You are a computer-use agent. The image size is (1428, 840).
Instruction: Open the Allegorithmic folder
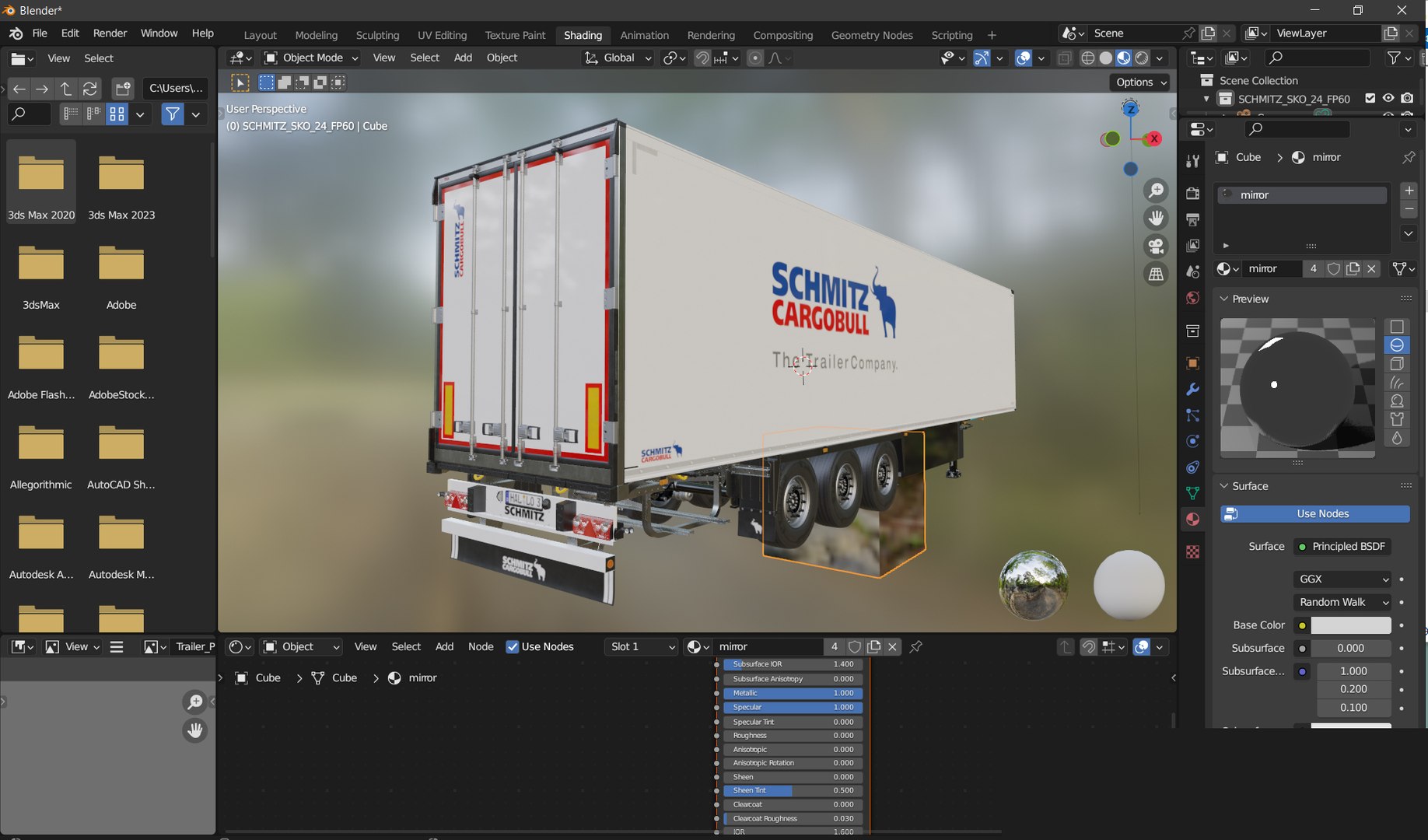(41, 455)
